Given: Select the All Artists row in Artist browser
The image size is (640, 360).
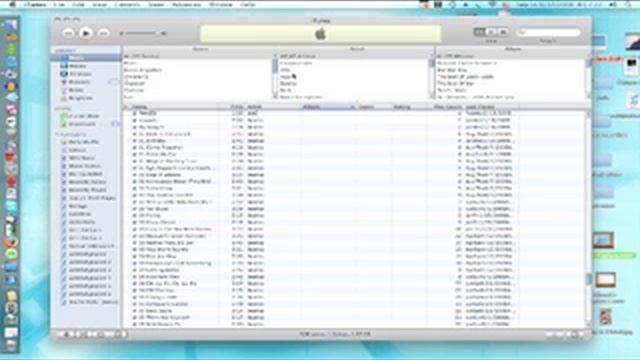Looking at the screenshot, I should click(x=354, y=56).
